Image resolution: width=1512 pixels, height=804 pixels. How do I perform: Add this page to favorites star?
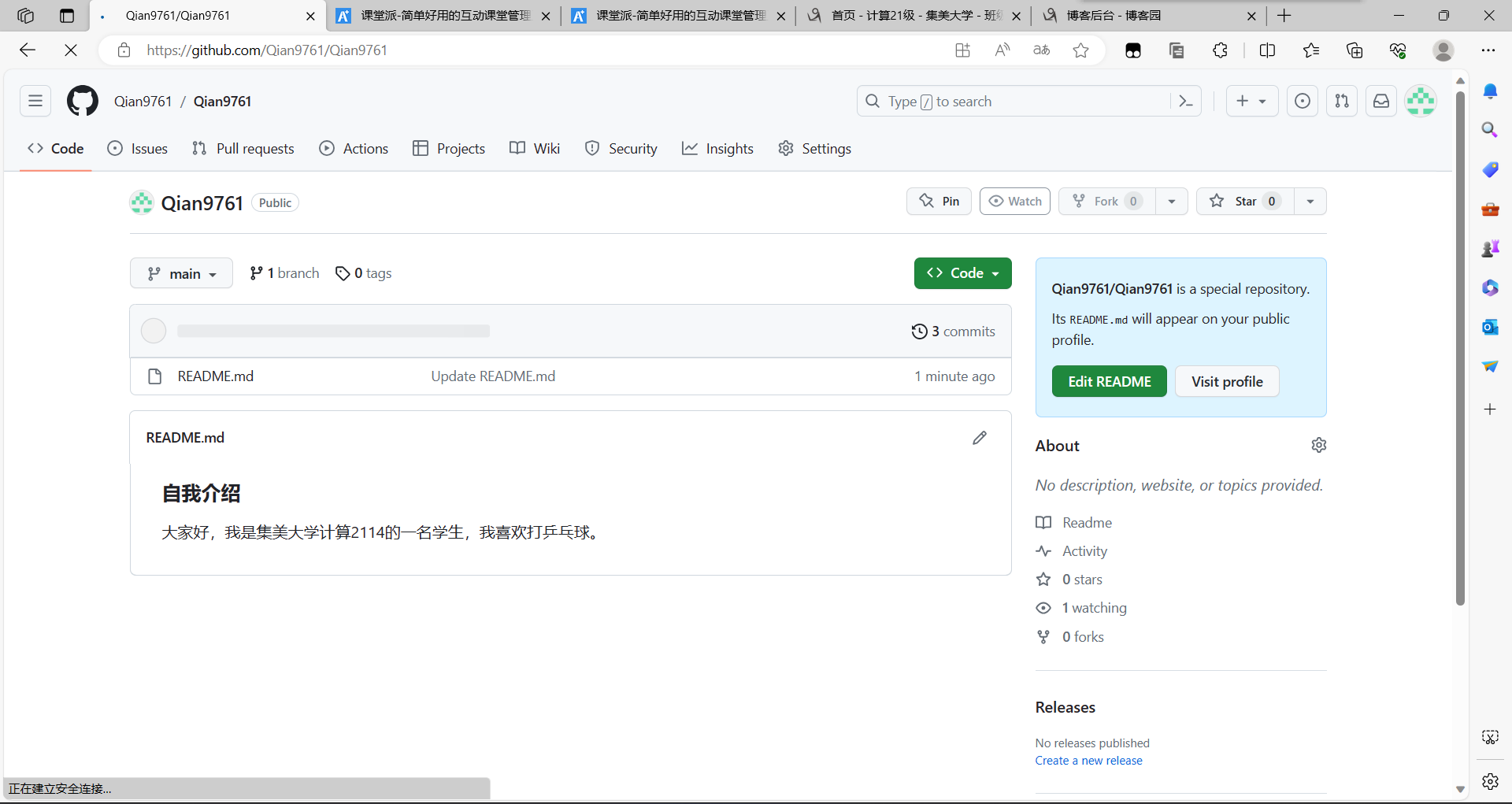coord(1080,50)
